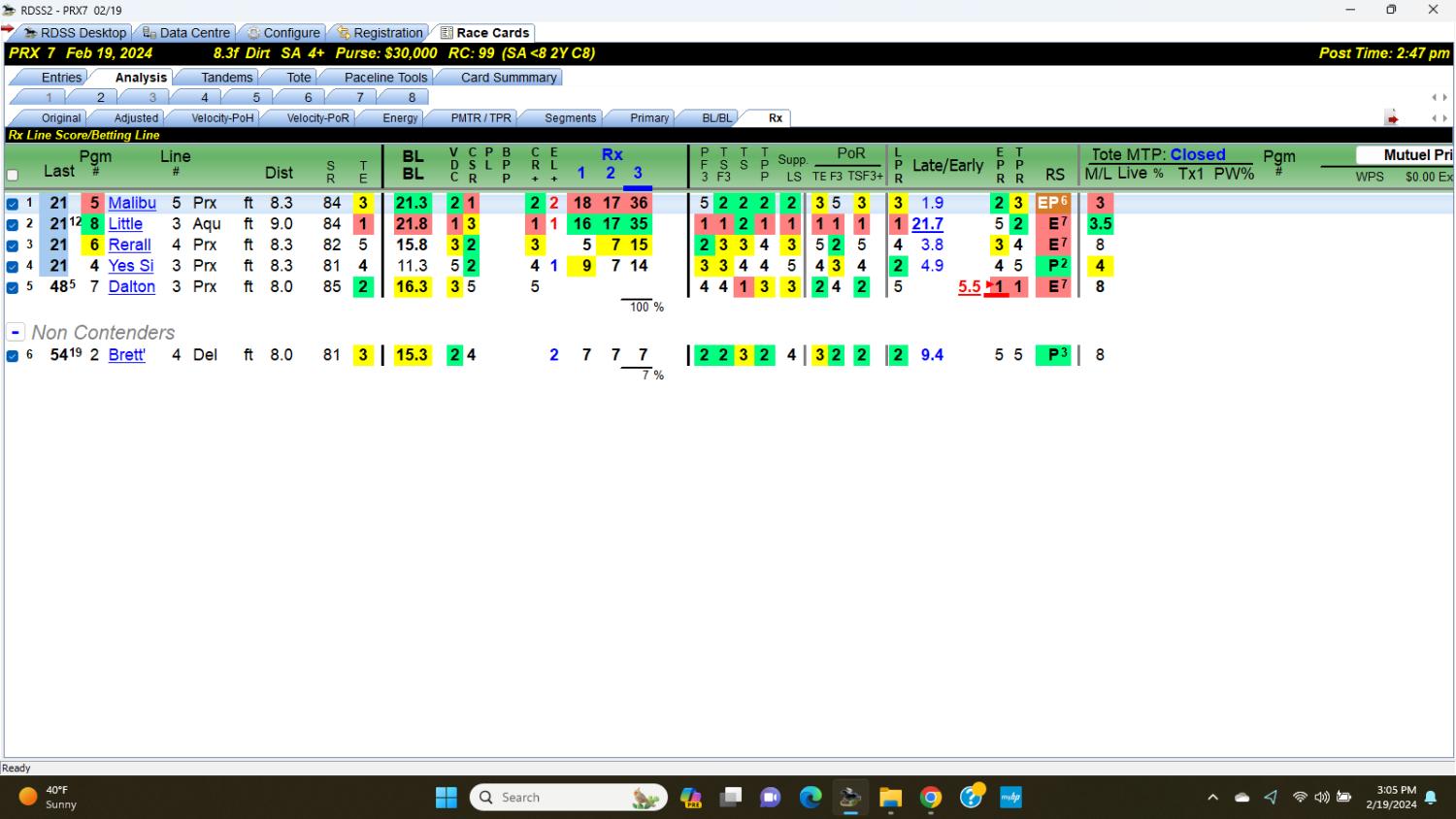Click the Rx column 3 header
The height and width of the screenshot is (819, 1456).
coord(638,173)
